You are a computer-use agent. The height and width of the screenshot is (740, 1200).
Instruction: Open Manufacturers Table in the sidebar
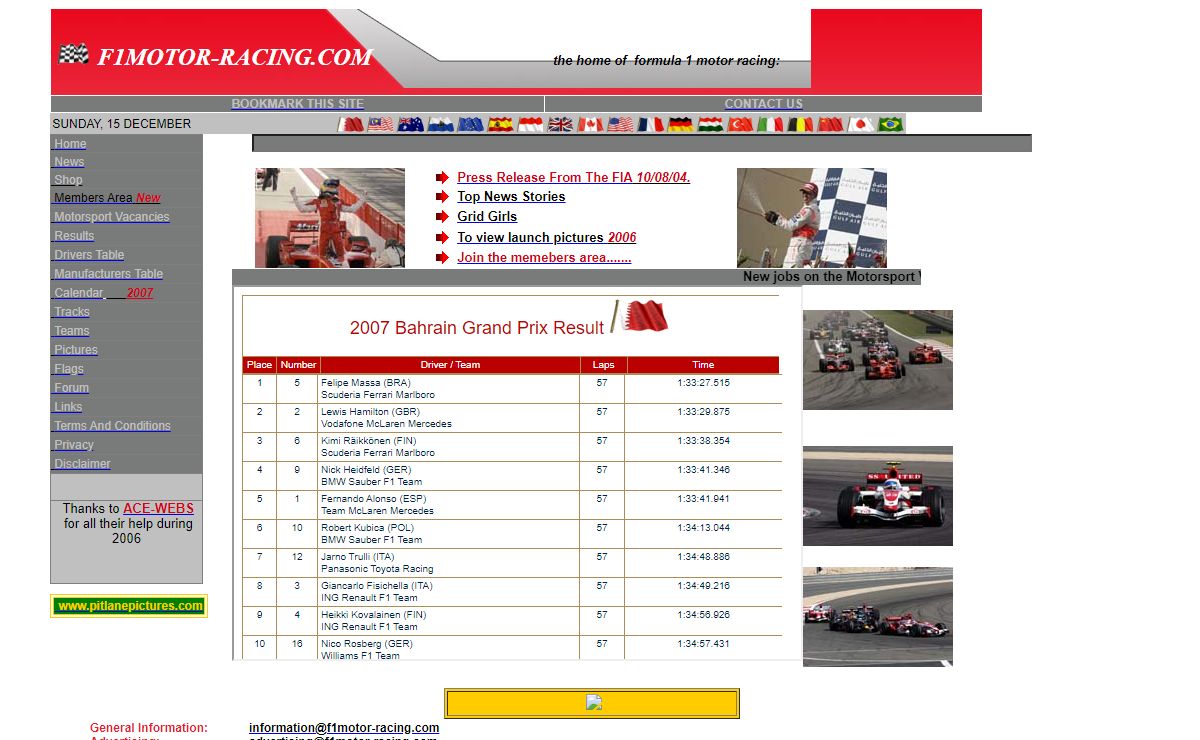(x=108, y=274)
